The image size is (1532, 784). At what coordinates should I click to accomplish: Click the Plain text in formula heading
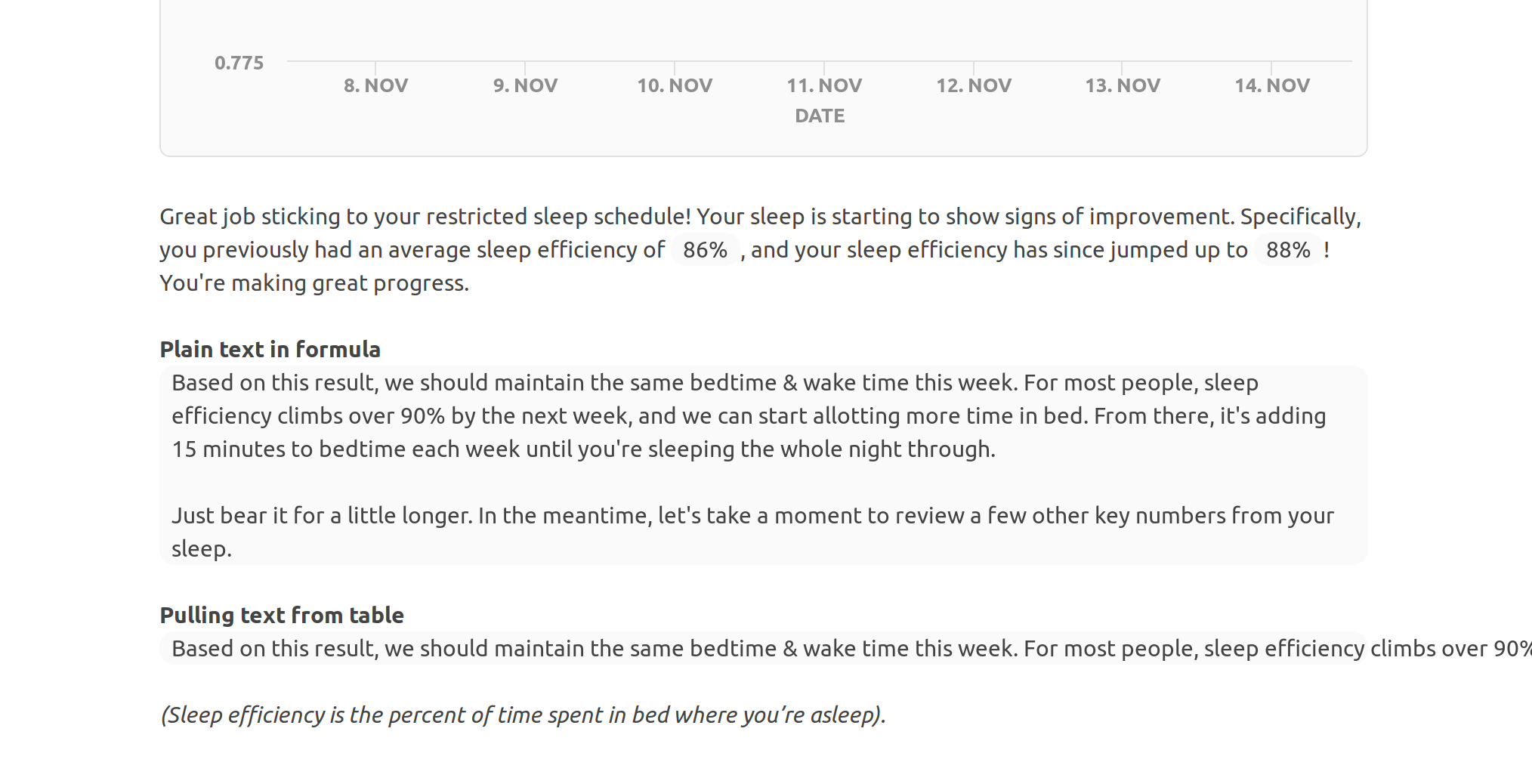pyautogui.click(x=270, y=349)
